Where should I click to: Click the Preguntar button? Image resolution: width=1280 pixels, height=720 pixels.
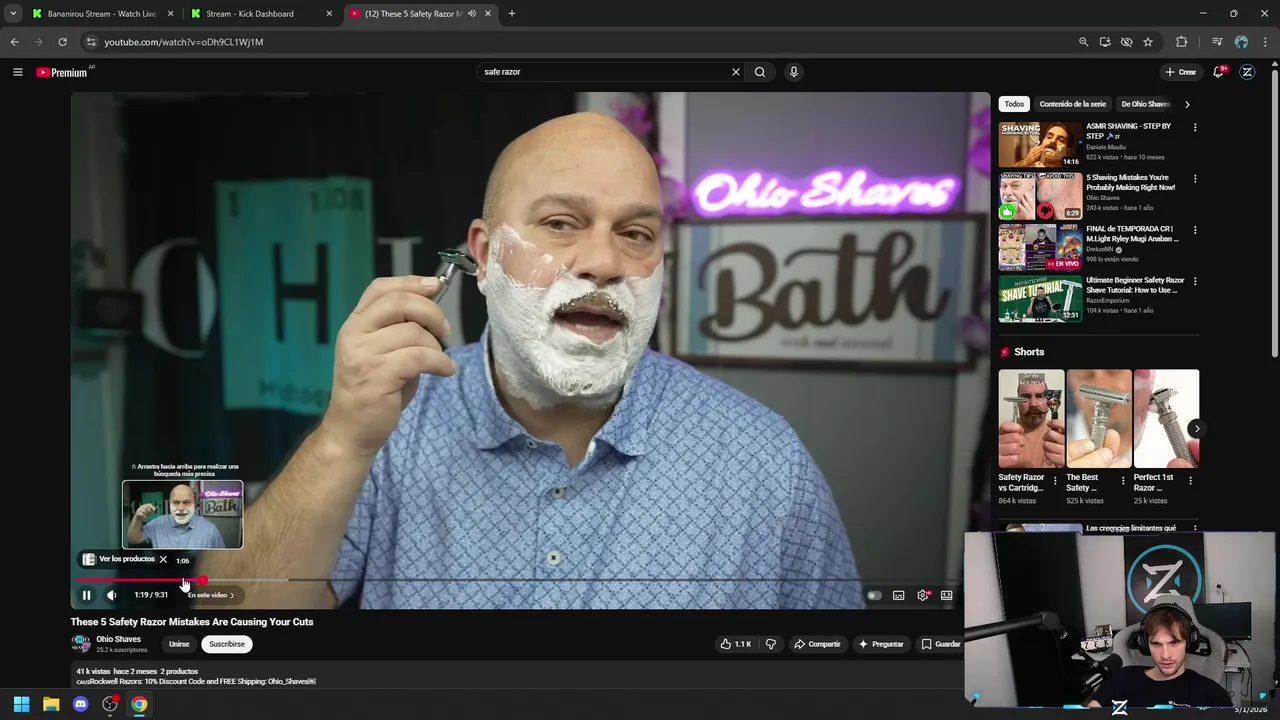click(881, 644)
